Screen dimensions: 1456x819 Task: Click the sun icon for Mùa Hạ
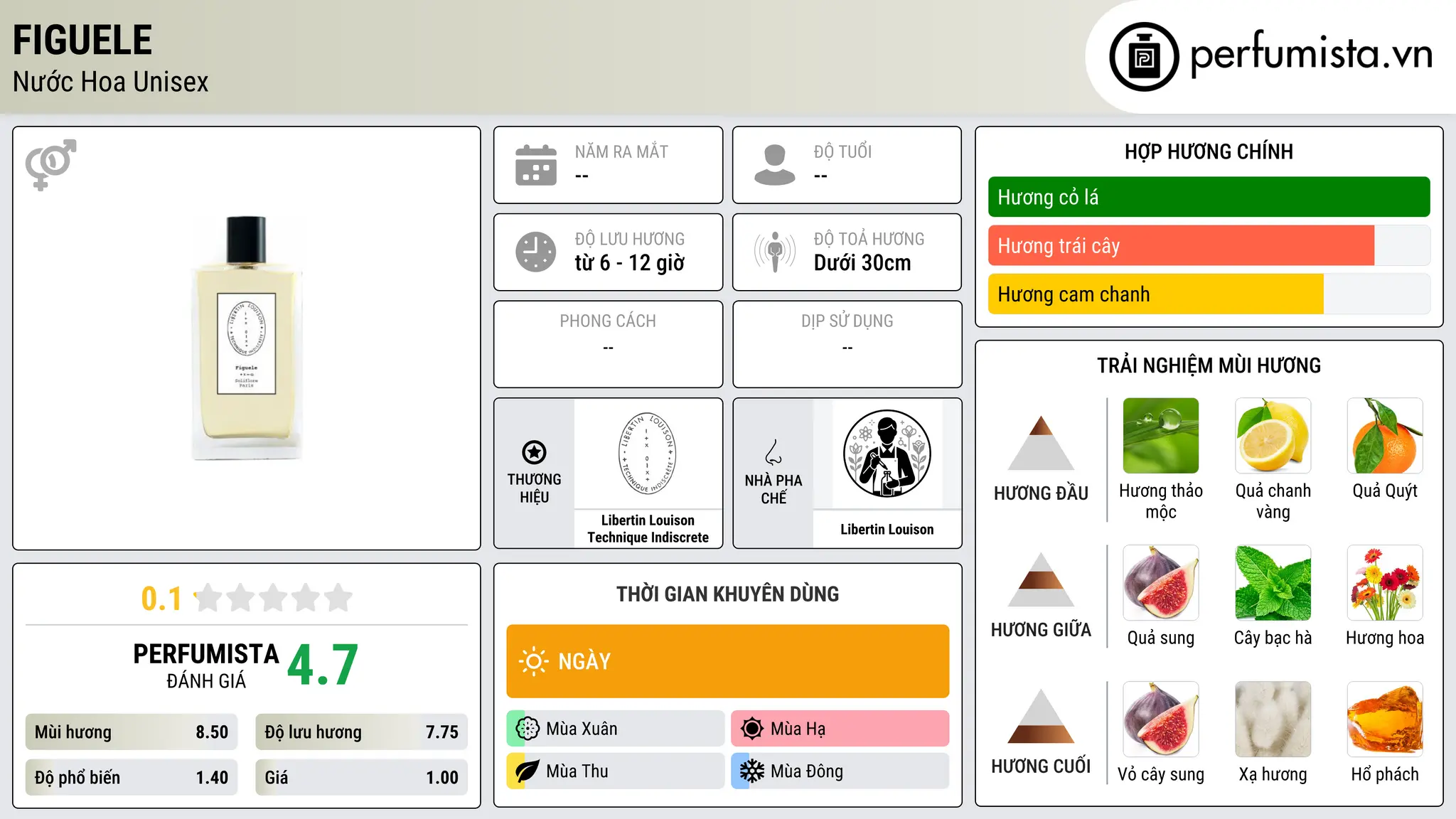[x=752, y=729]
